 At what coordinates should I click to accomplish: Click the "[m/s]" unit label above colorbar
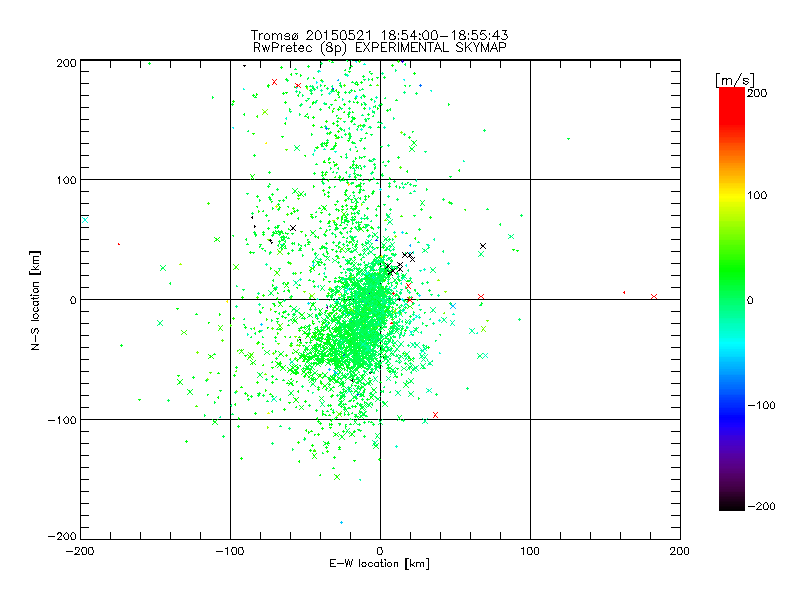tap(735, 80)
